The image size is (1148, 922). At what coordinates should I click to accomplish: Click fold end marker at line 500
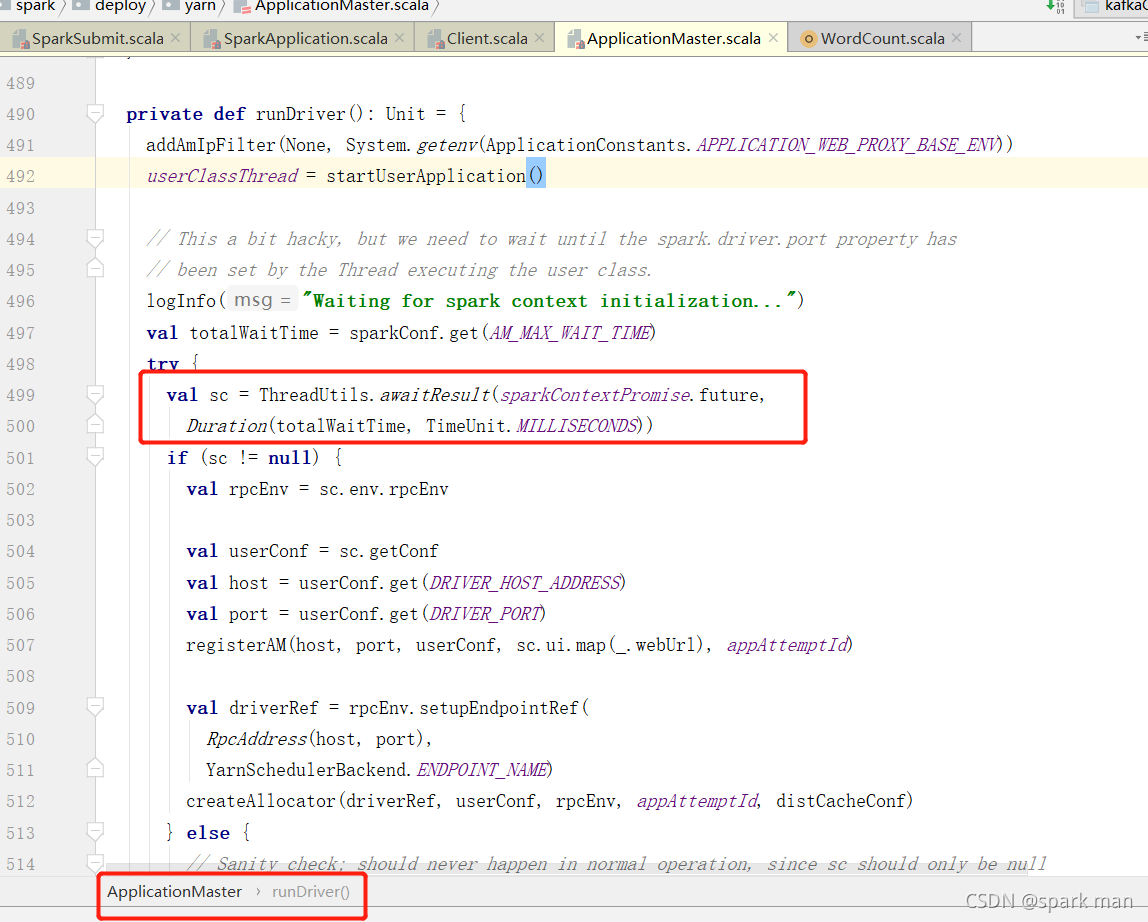pyautogui.click(x=94, y=425)
